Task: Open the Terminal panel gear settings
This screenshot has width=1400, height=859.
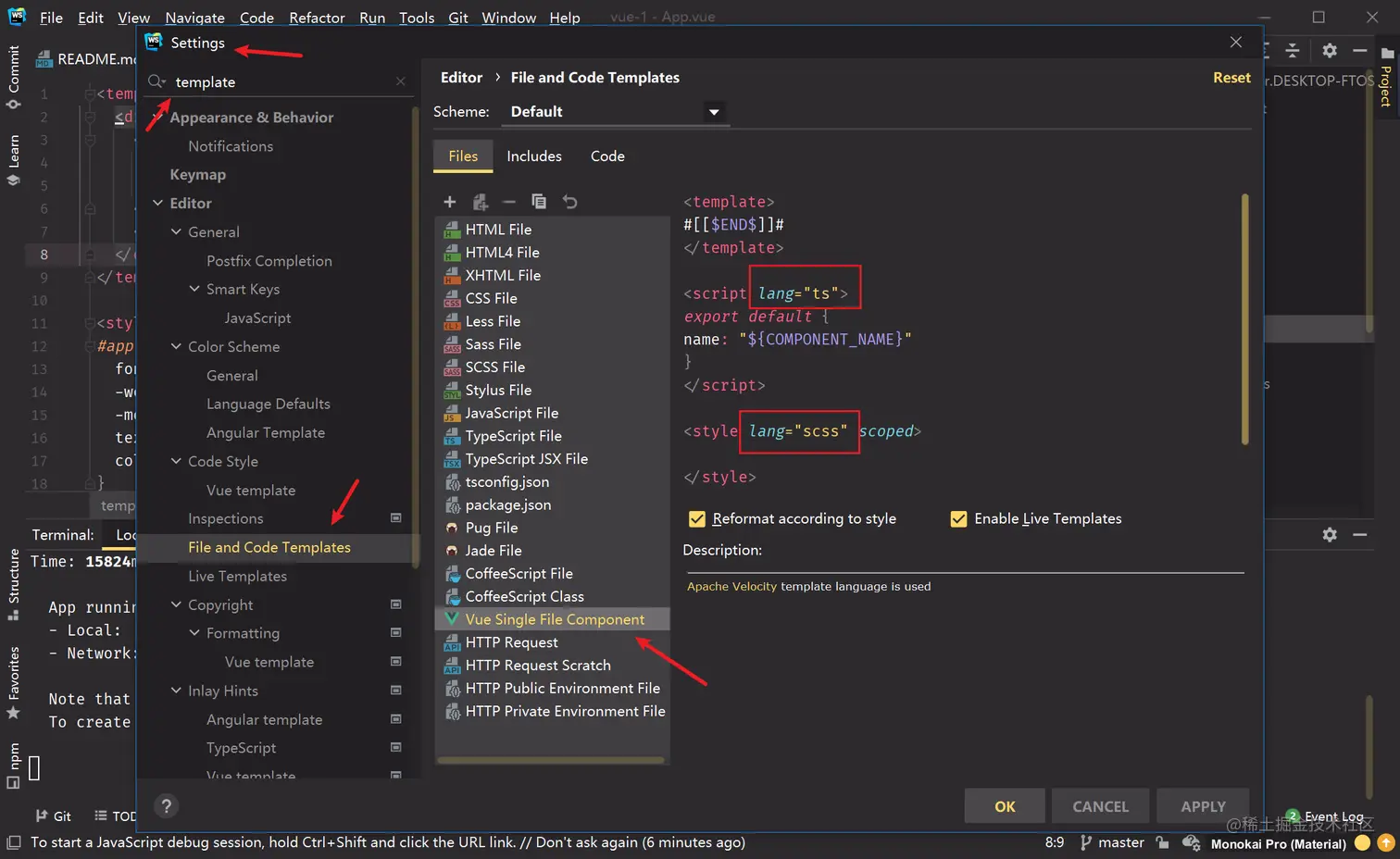Action: pos(1330,534)
